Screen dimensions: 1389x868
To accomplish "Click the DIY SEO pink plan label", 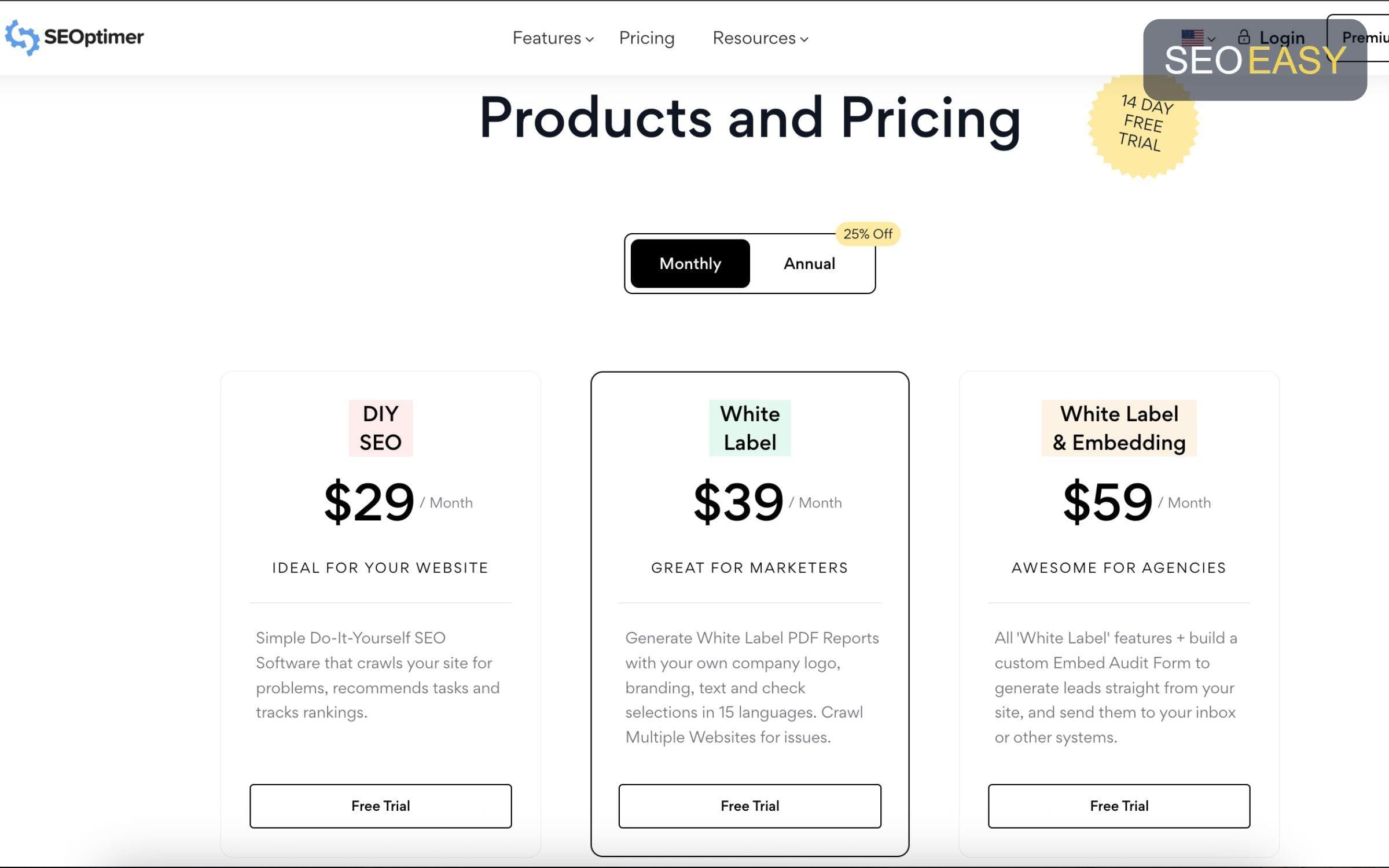I will 380,428.
